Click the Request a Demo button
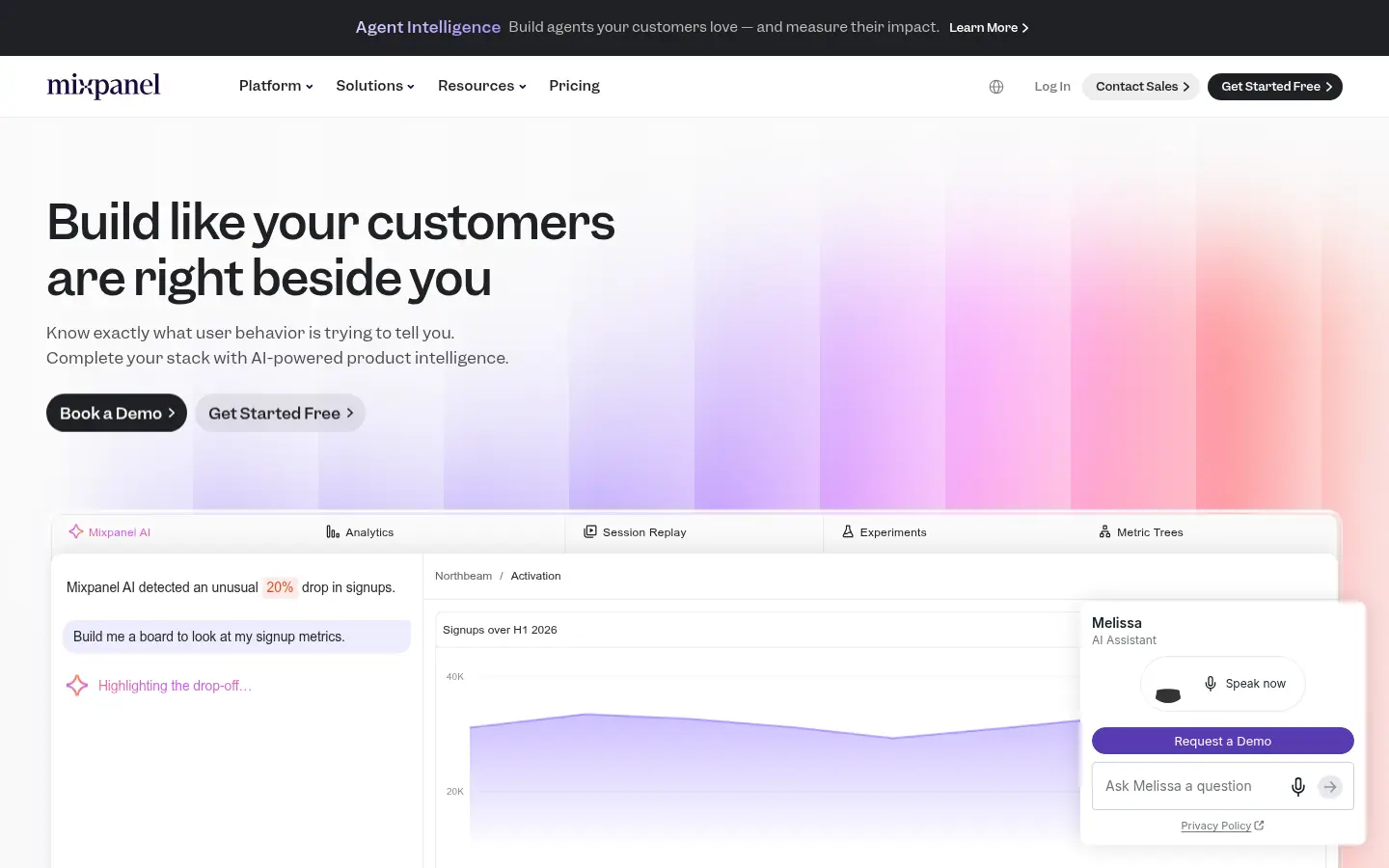This screenshot has width=1389, height=868. tap(1222, 741)
